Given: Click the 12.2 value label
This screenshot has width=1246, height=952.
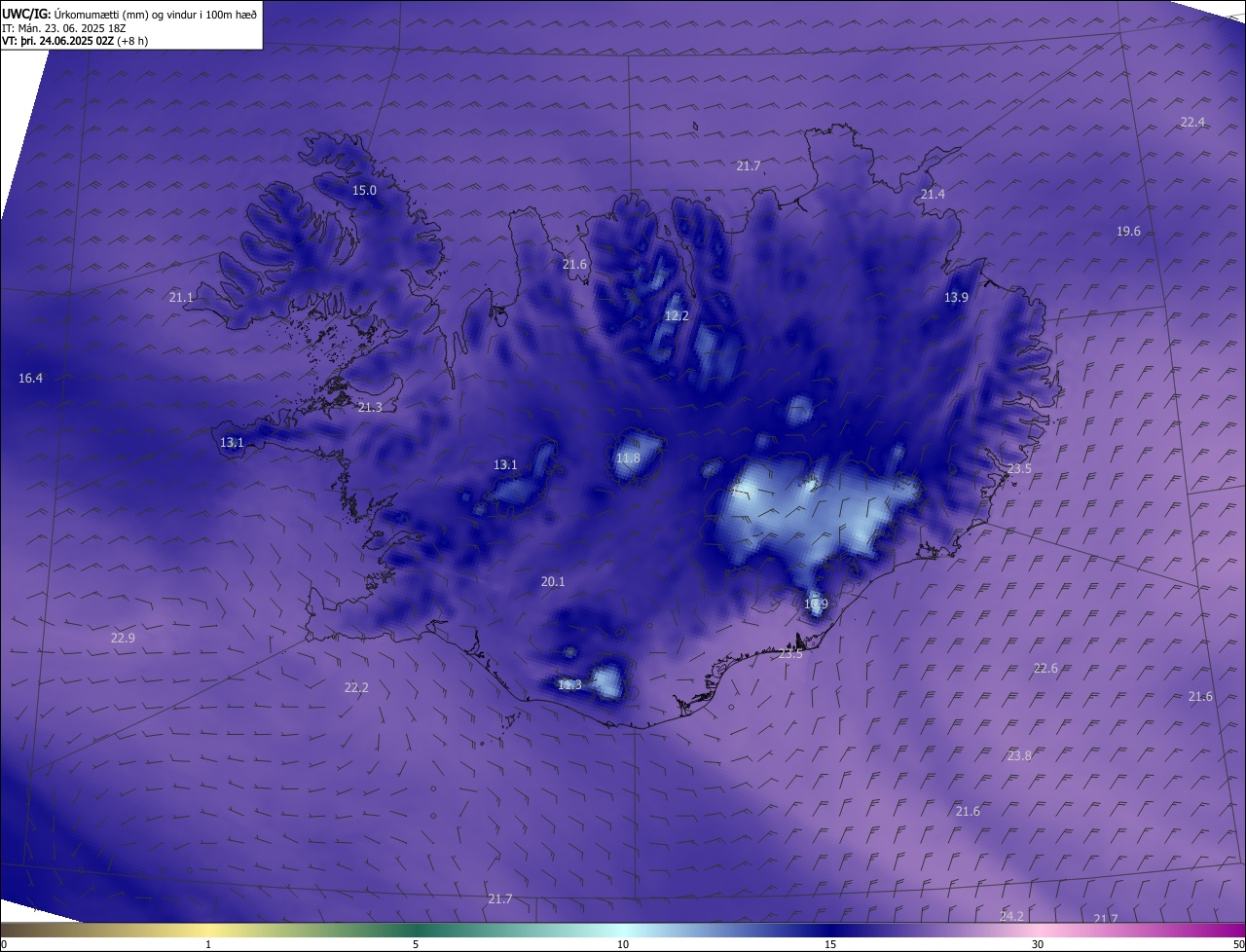Looking at the screenshot, I should (x=677, y=315).
